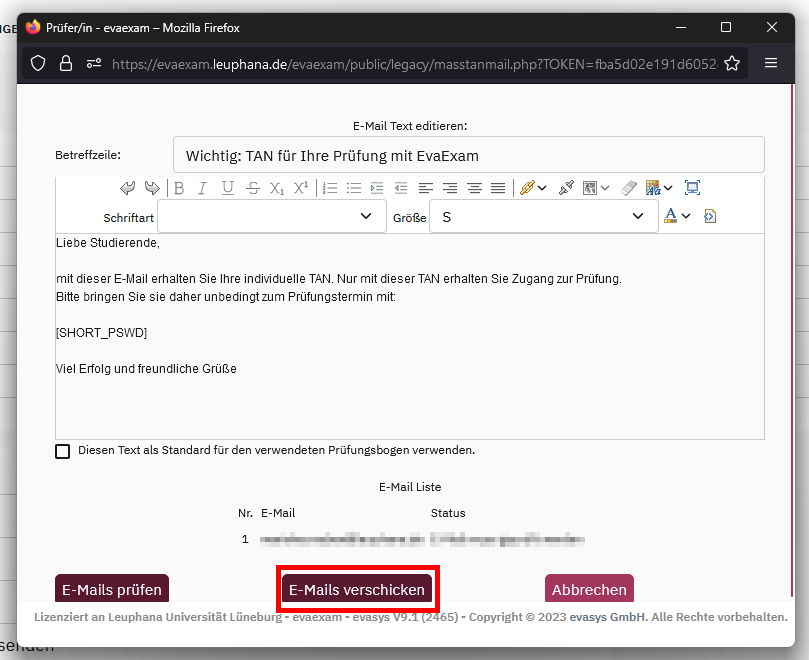Expand the insert link dropdown arrow

(x=542, y=188)
